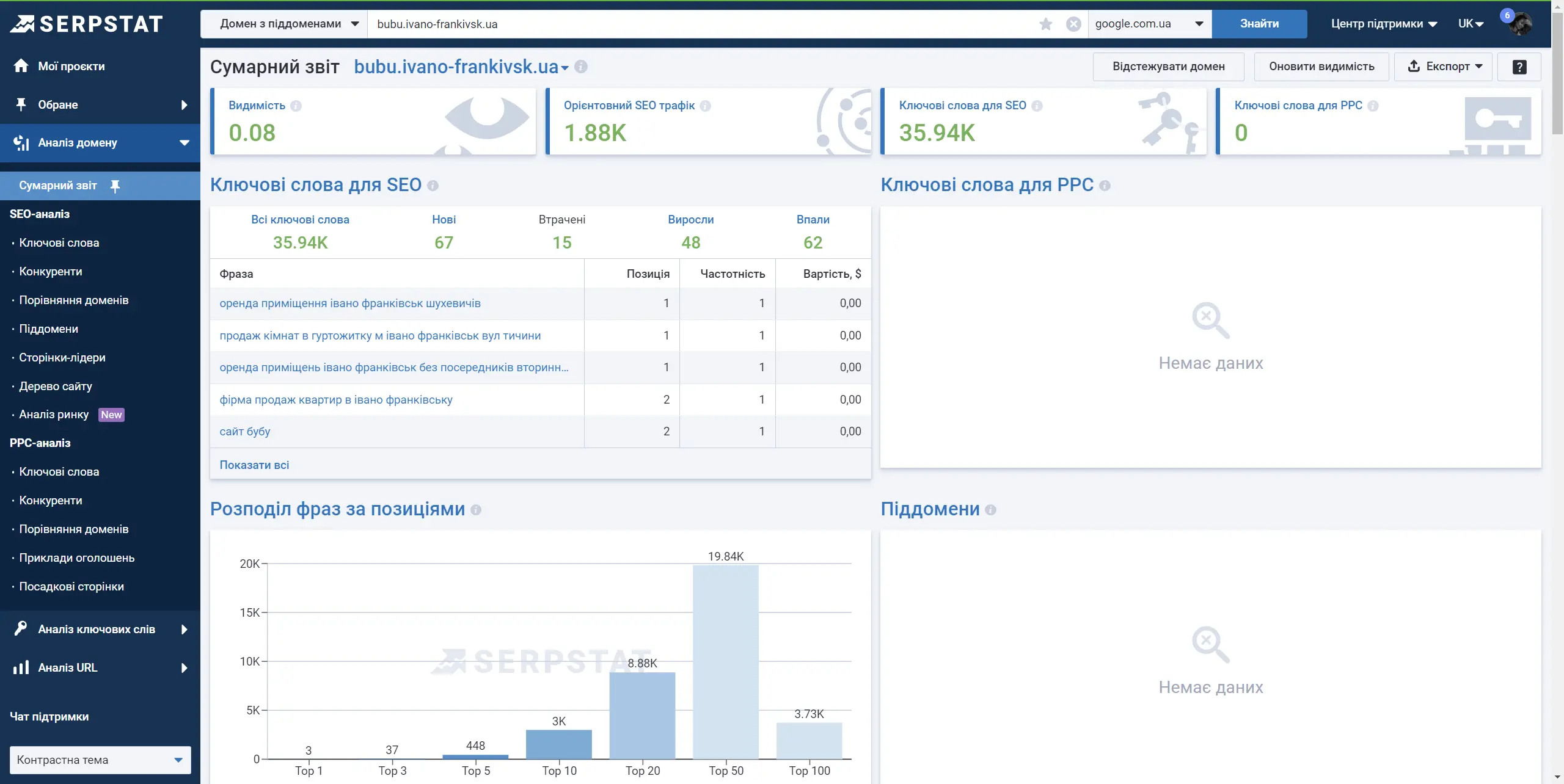Click info icon beside Орієнтовний SEO трафік

(705, 106)
